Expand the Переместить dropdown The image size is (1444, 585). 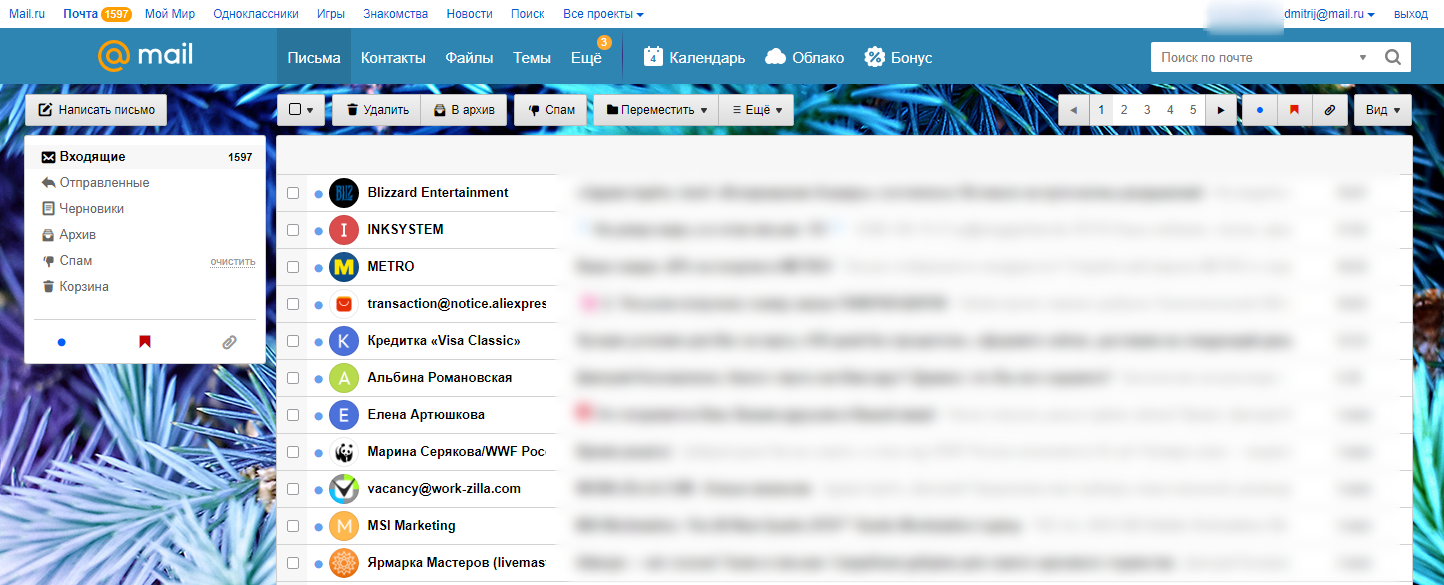(656, 110)
